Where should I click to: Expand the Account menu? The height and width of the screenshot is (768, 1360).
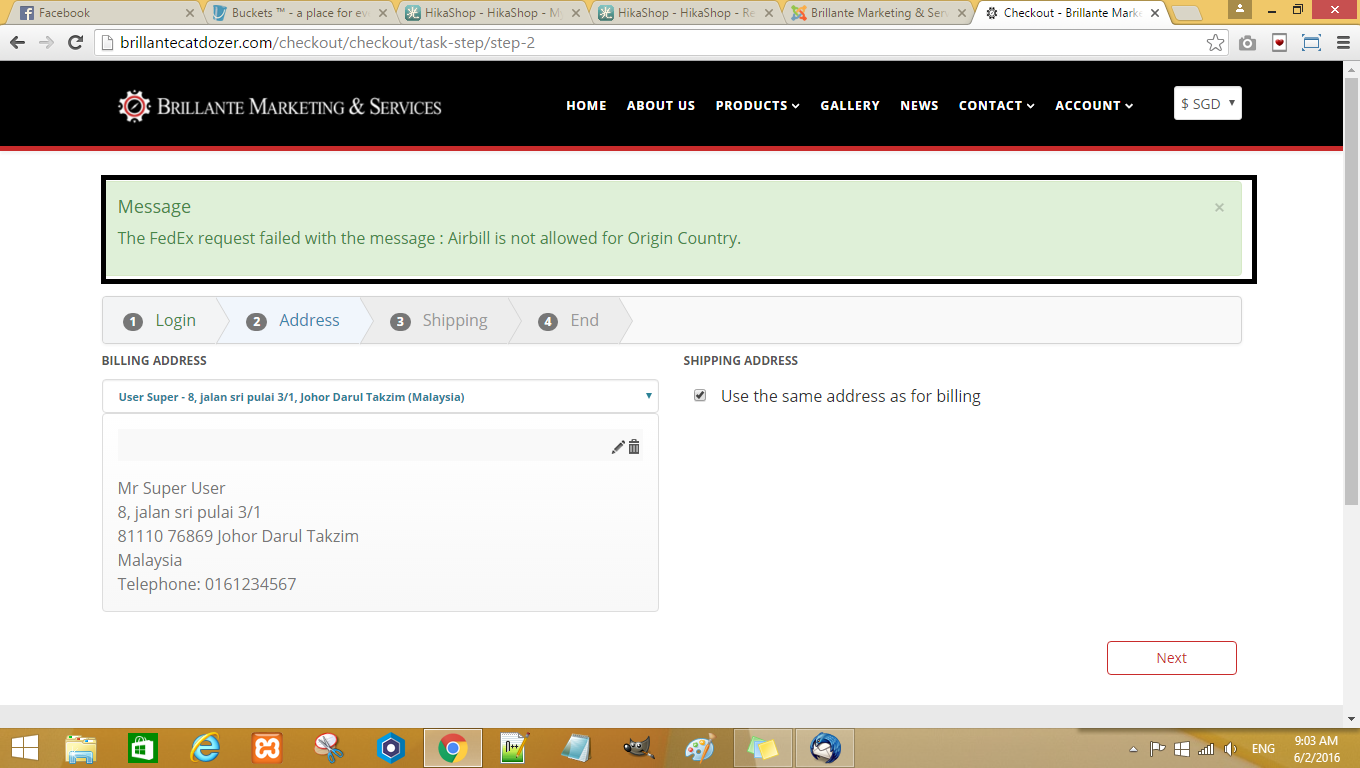click(x=1095, y=105)
